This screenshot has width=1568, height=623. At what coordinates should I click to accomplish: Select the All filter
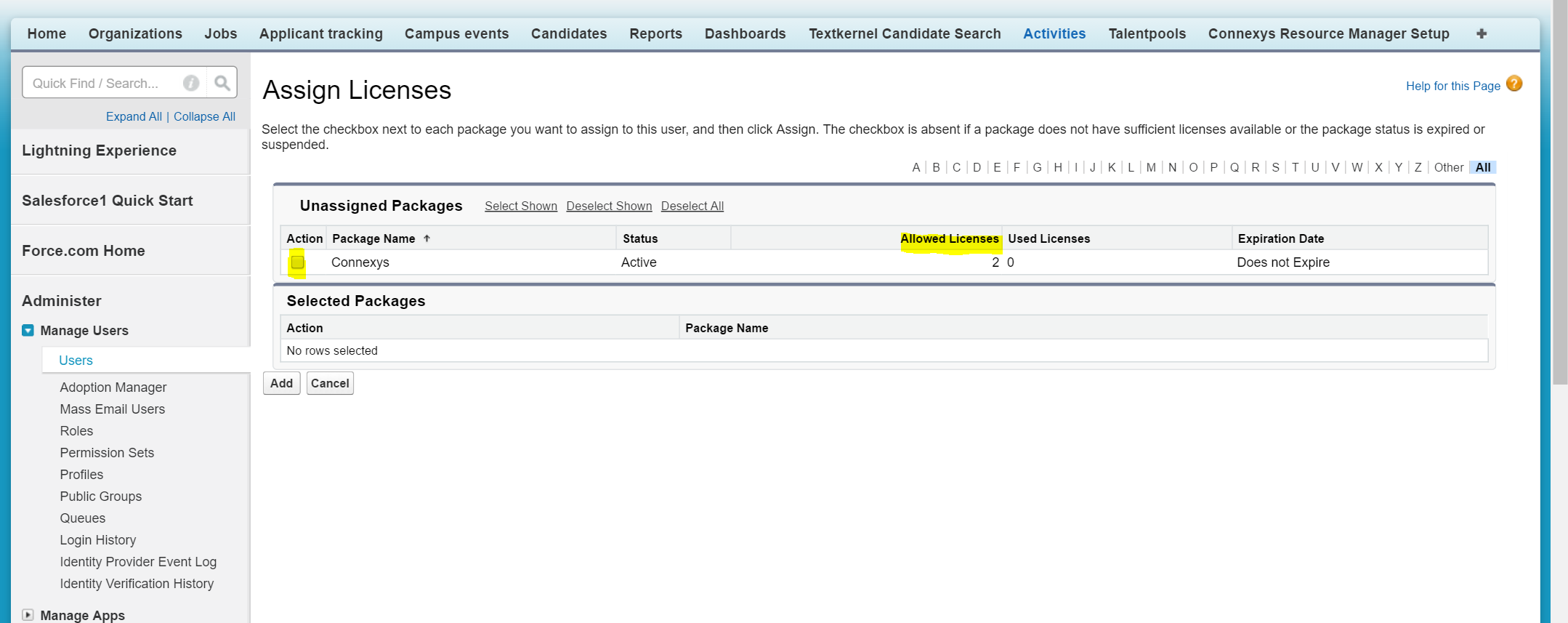click(1483, 167)
